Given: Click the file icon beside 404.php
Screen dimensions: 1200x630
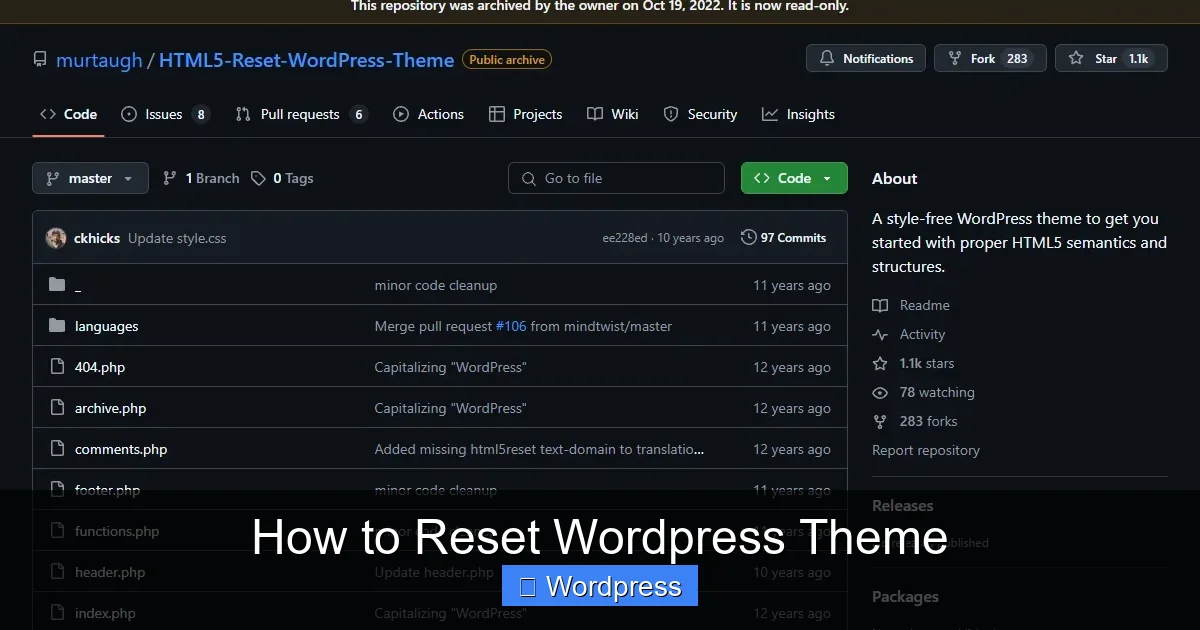Looking at the screenshot, I should click(x=57, y=367).
